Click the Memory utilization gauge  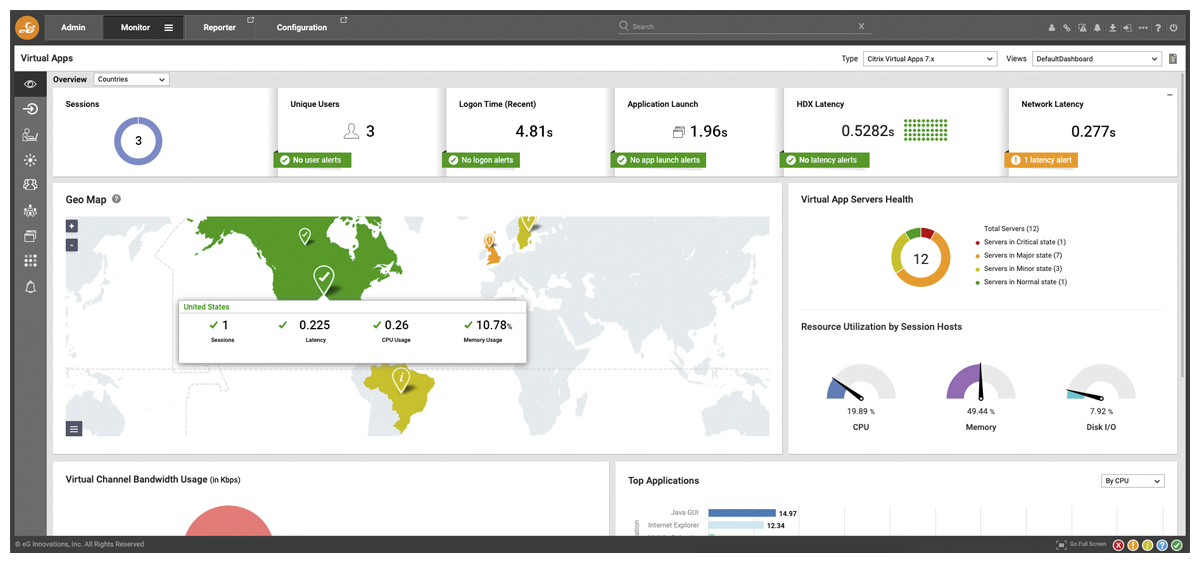(981, 384)
